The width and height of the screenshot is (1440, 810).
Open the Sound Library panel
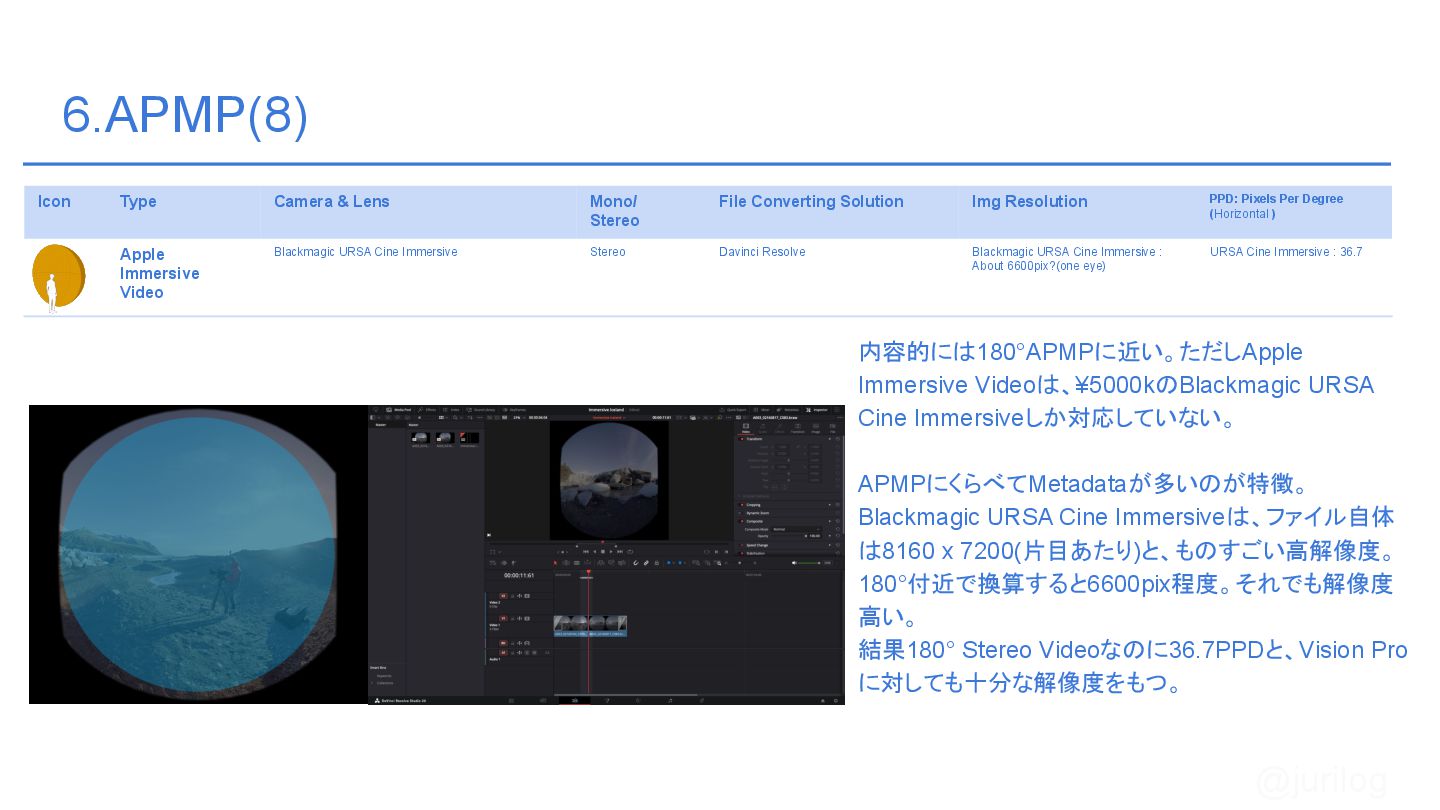pos(481,410)
